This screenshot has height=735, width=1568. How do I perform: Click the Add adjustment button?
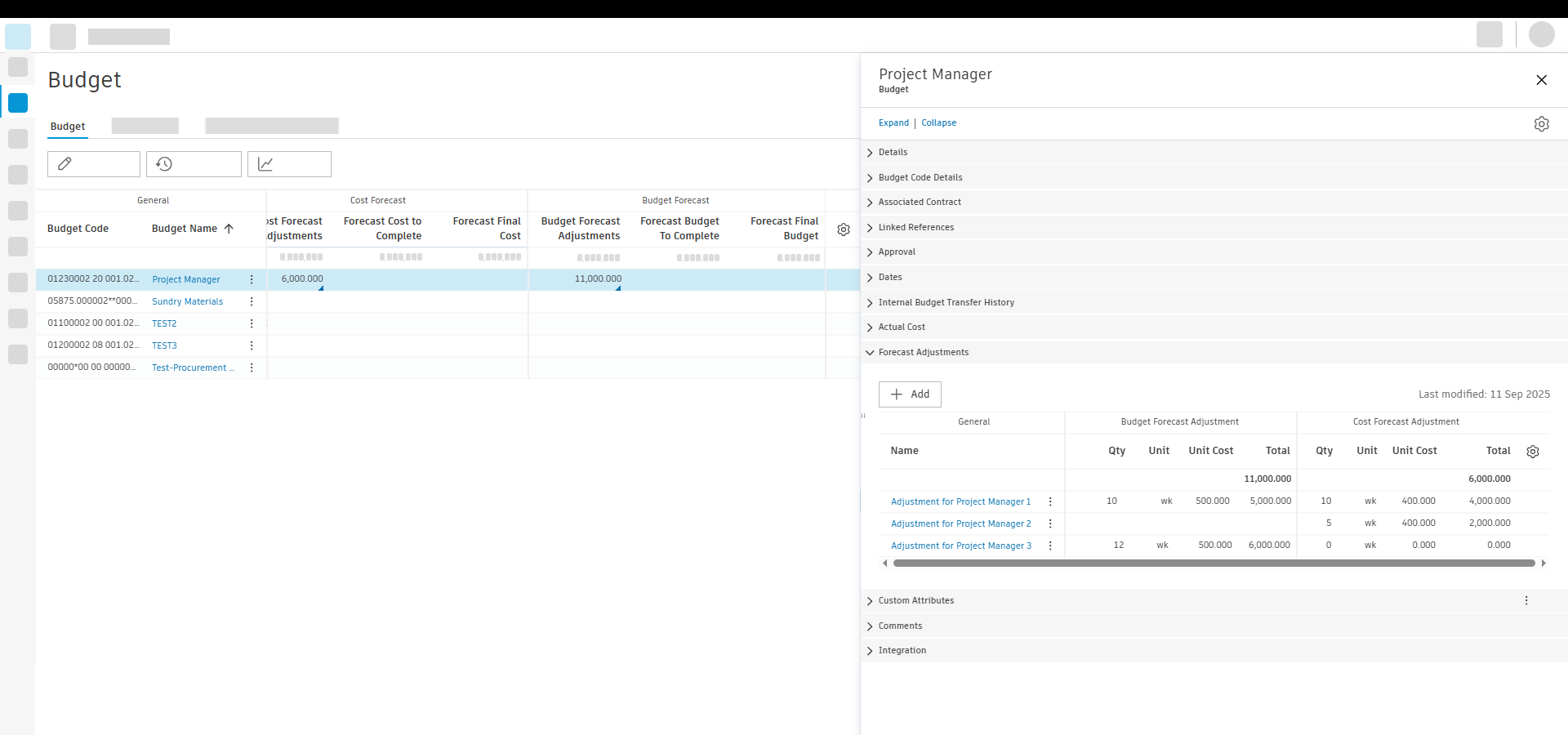tap(910, 394)
